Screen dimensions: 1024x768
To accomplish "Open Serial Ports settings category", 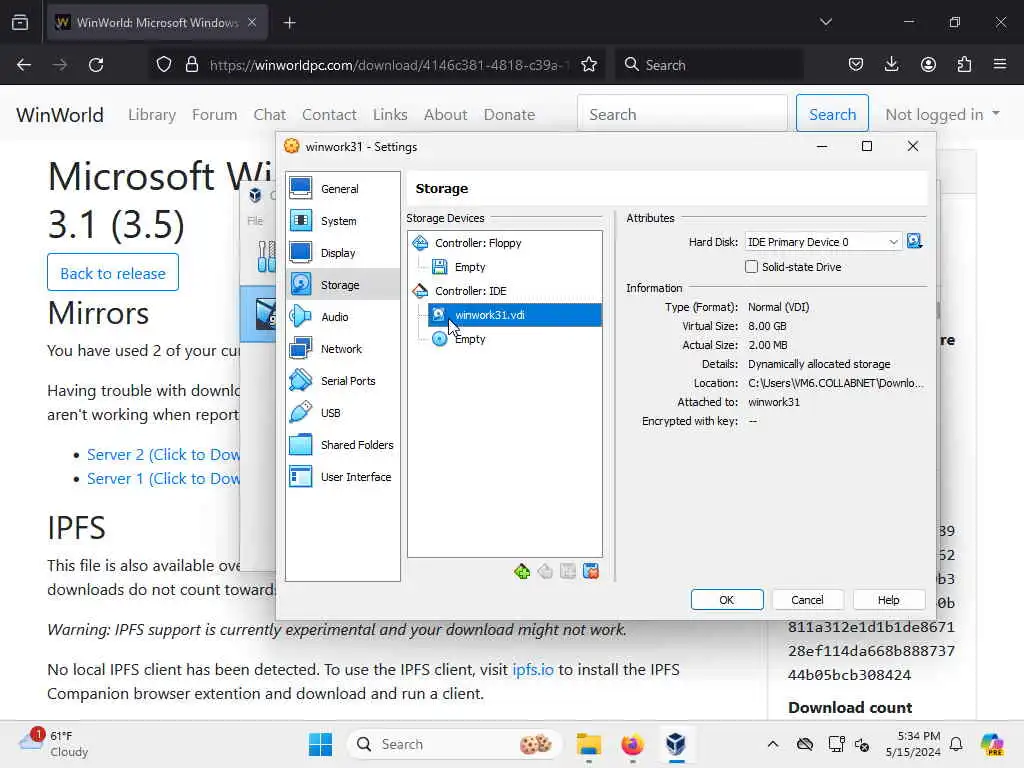I will (x=342, y=381).
